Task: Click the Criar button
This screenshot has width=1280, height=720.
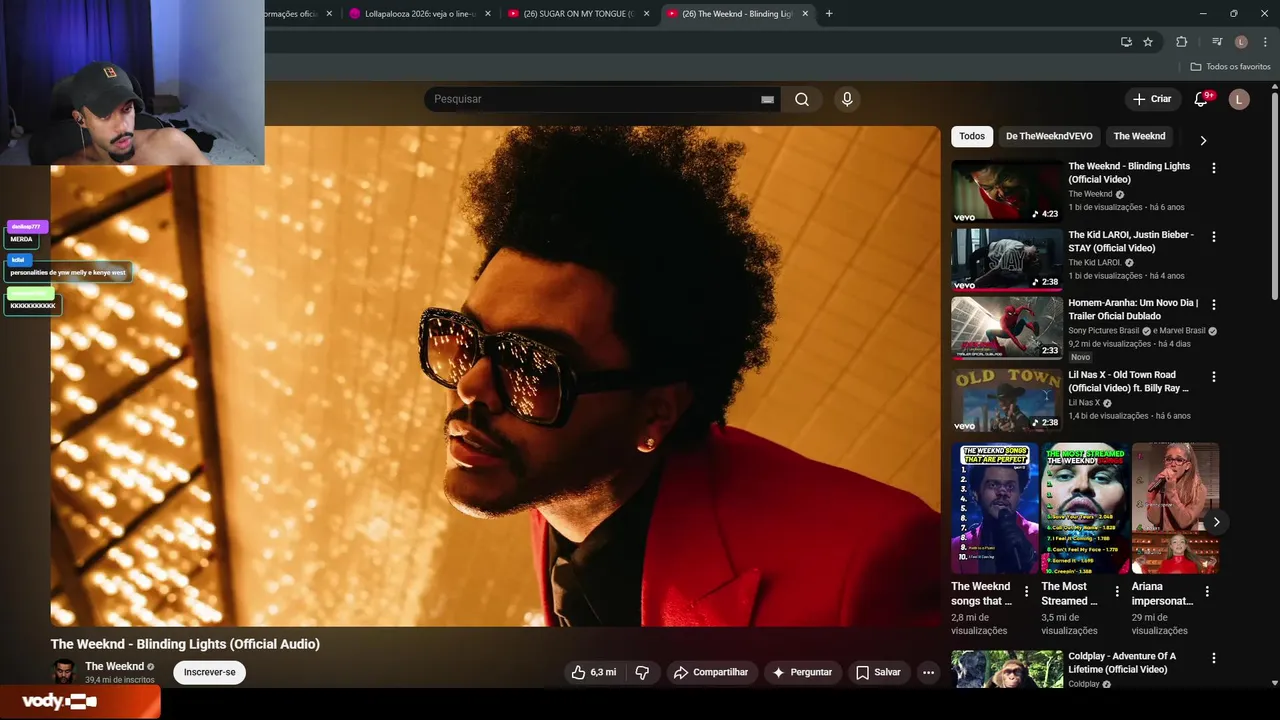Action: pyautogui.click(x=1152, y=99)
